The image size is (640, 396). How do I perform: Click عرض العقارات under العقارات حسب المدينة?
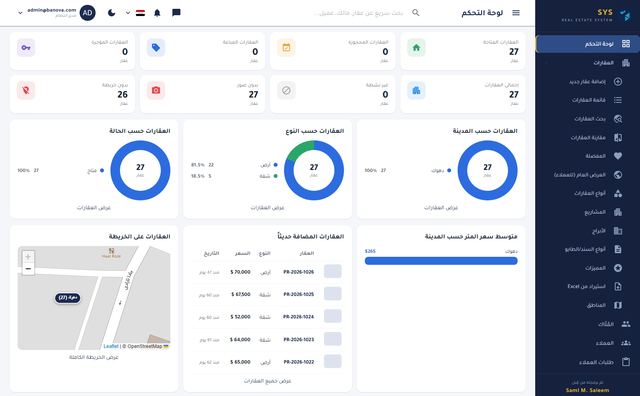[441, 208]
